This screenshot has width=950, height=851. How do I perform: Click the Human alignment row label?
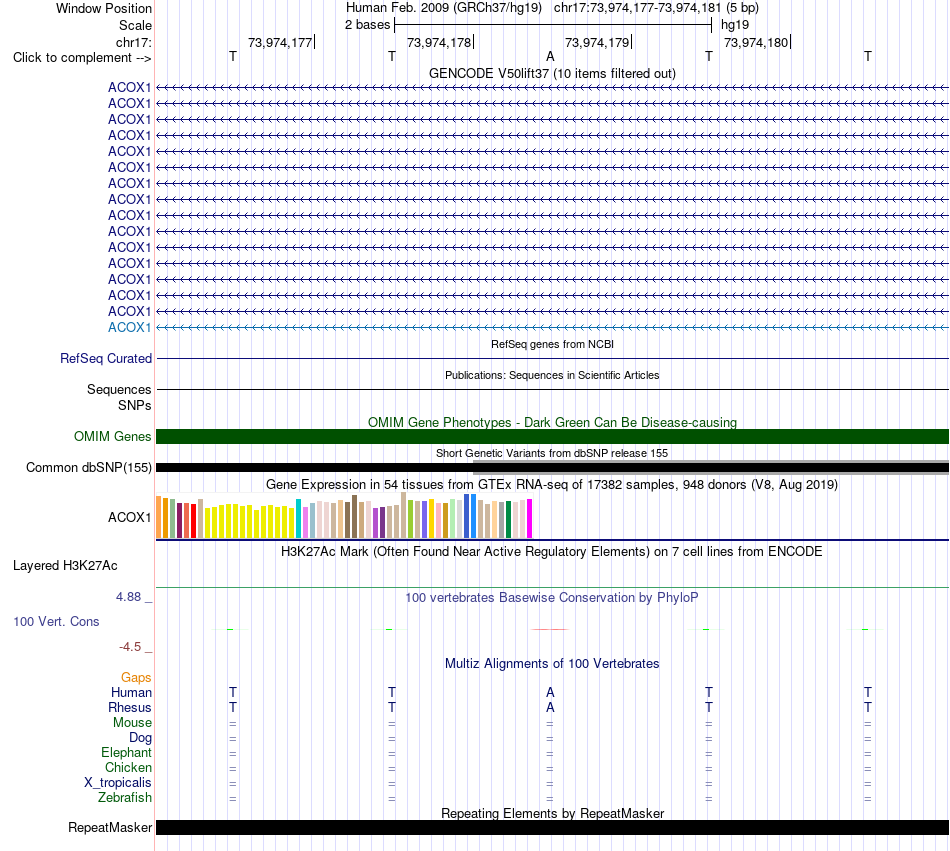coord(131,692)
